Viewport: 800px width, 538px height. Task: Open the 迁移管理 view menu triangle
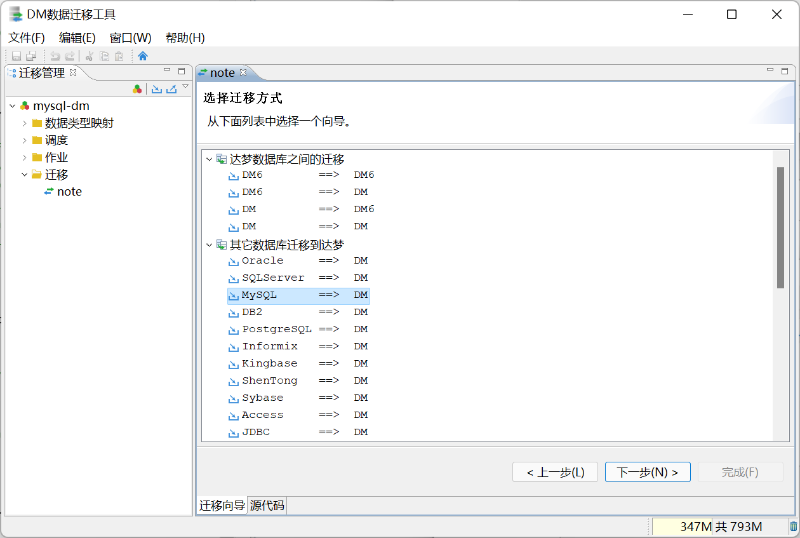tap(185, 87)
